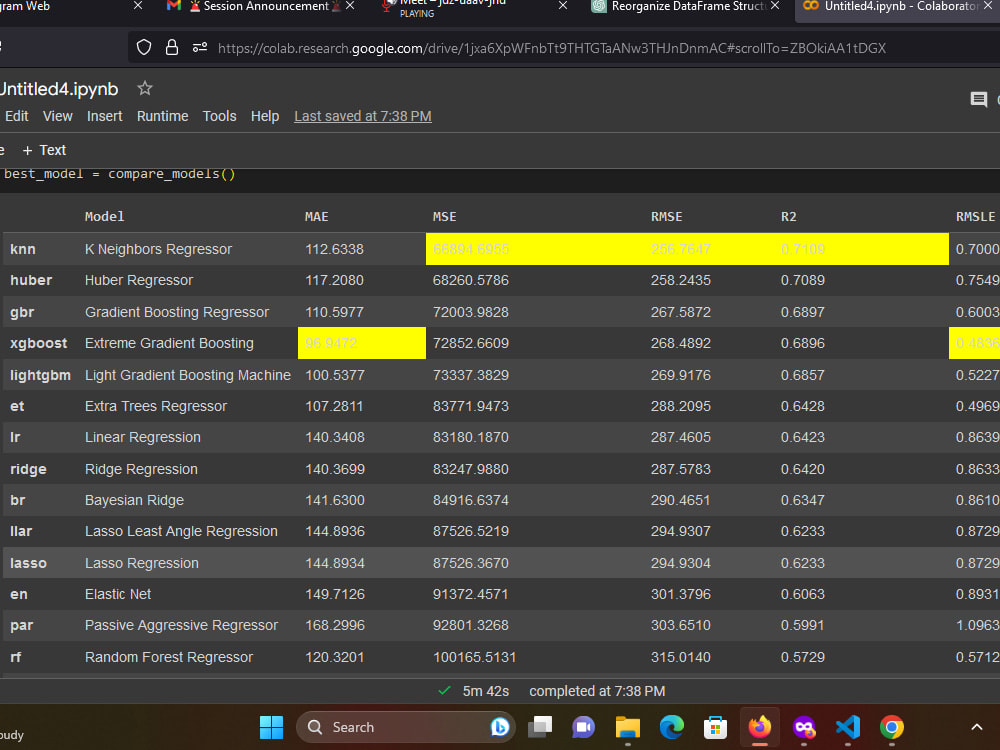The width and height of the screenshot is (1000, 750).
Task: Click the Ridge Regression model name
Action: [x=141, y=469]
